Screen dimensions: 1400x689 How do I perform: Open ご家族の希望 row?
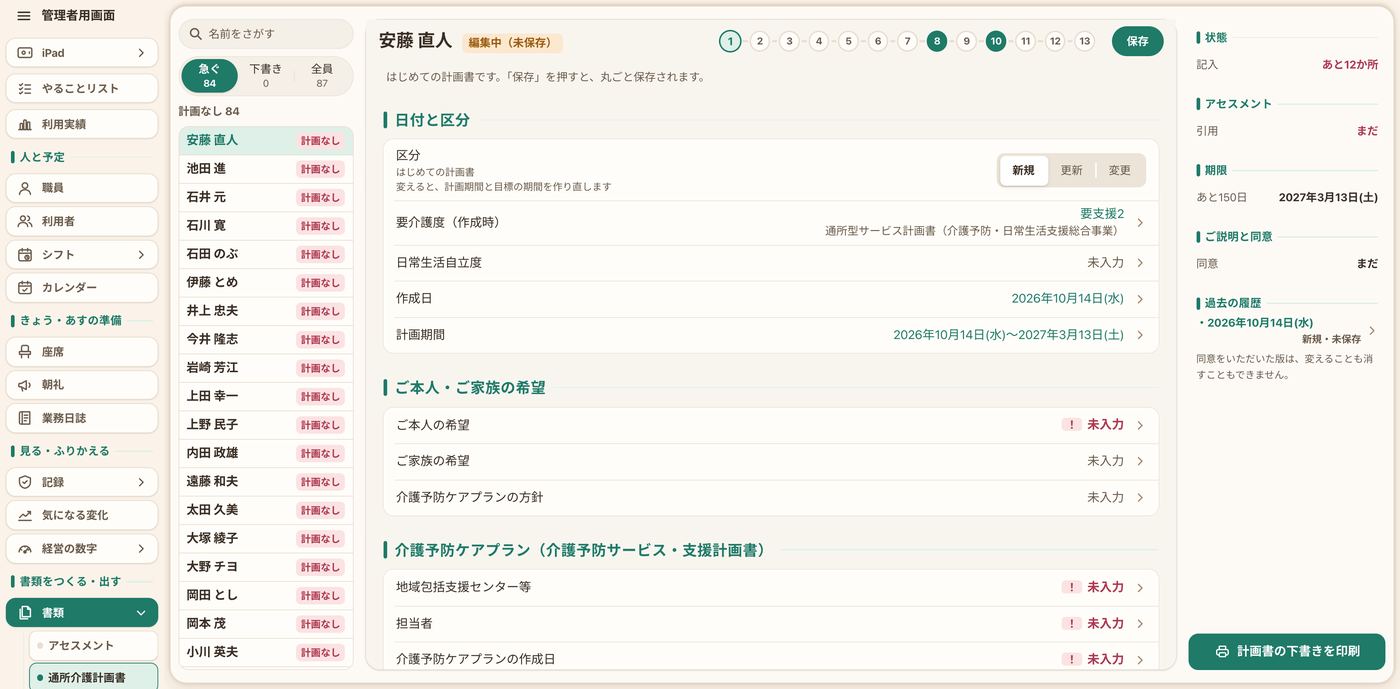[x=771, y=461]
